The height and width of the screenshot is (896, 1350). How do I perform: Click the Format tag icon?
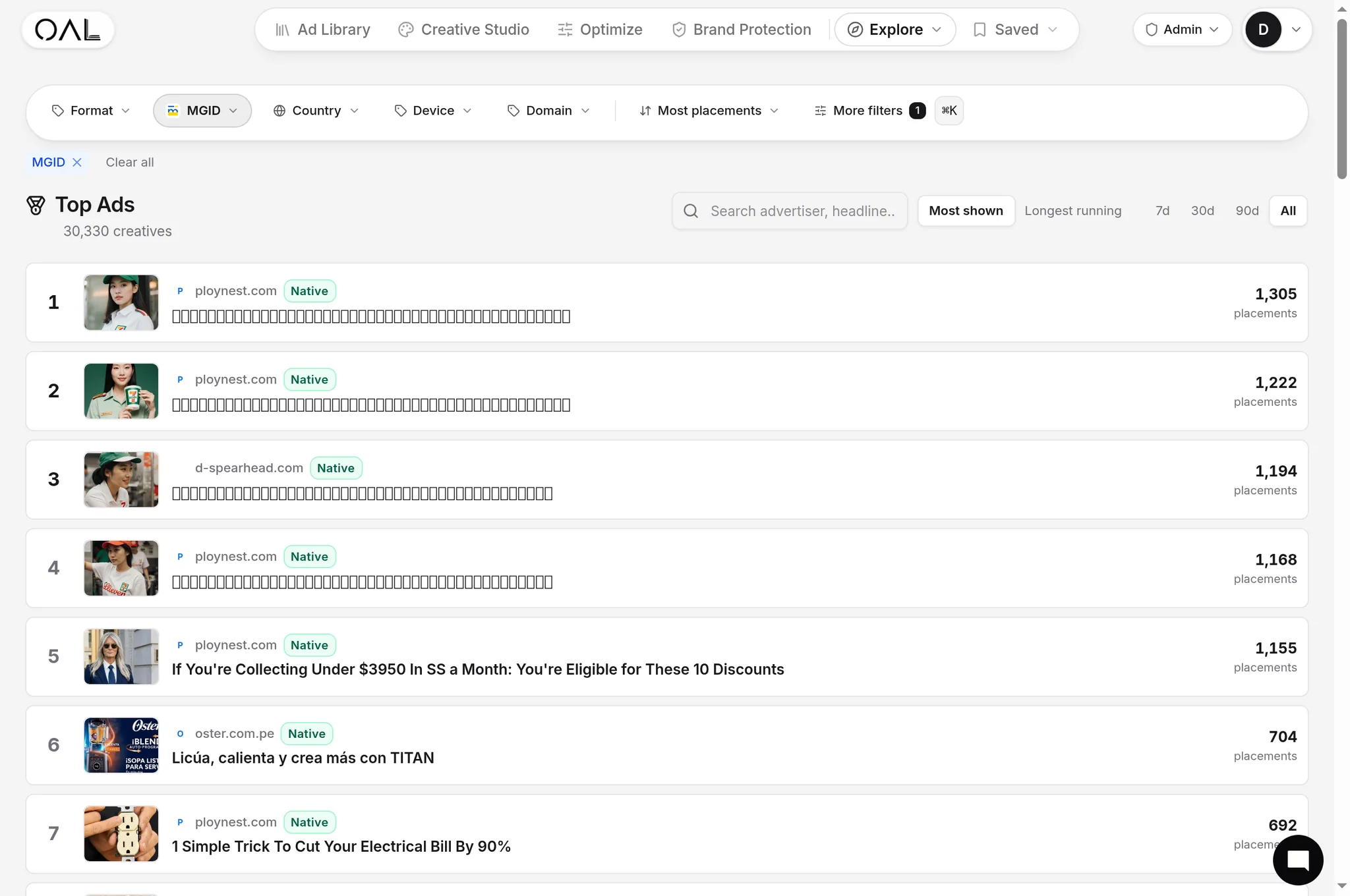[x=58, y=111]
